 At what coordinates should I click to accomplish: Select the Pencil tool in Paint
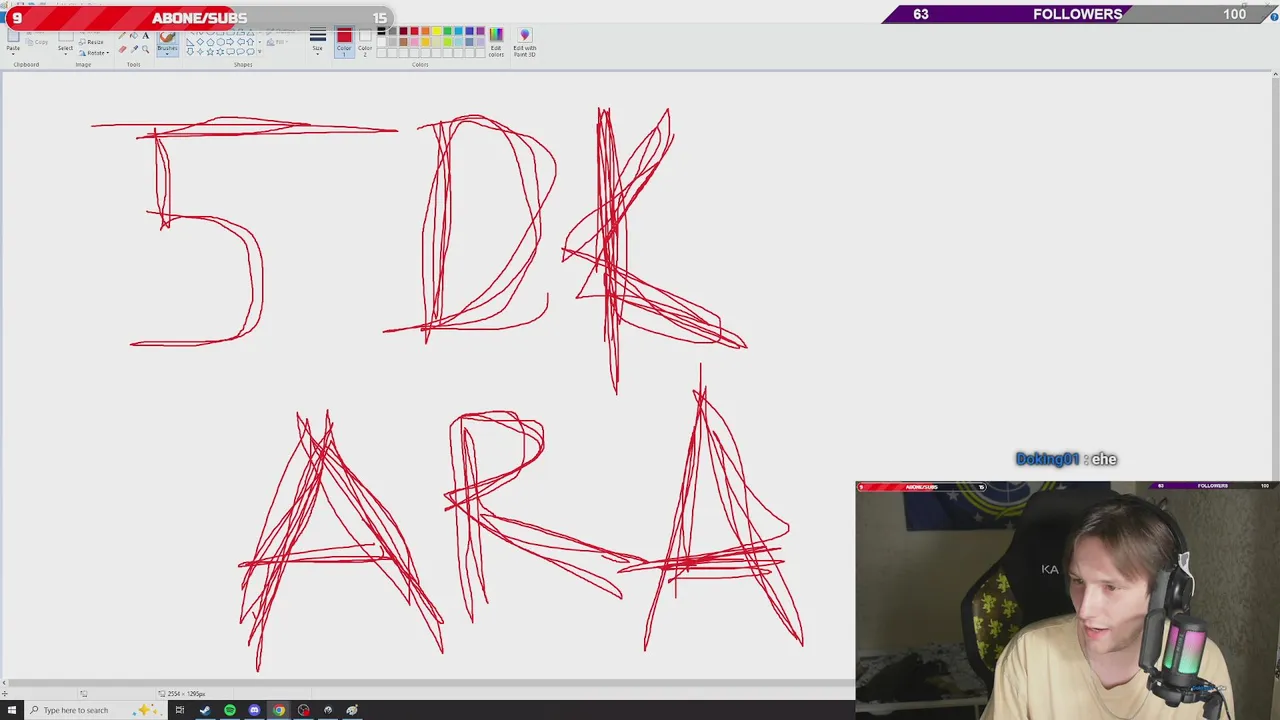point(122,36)
